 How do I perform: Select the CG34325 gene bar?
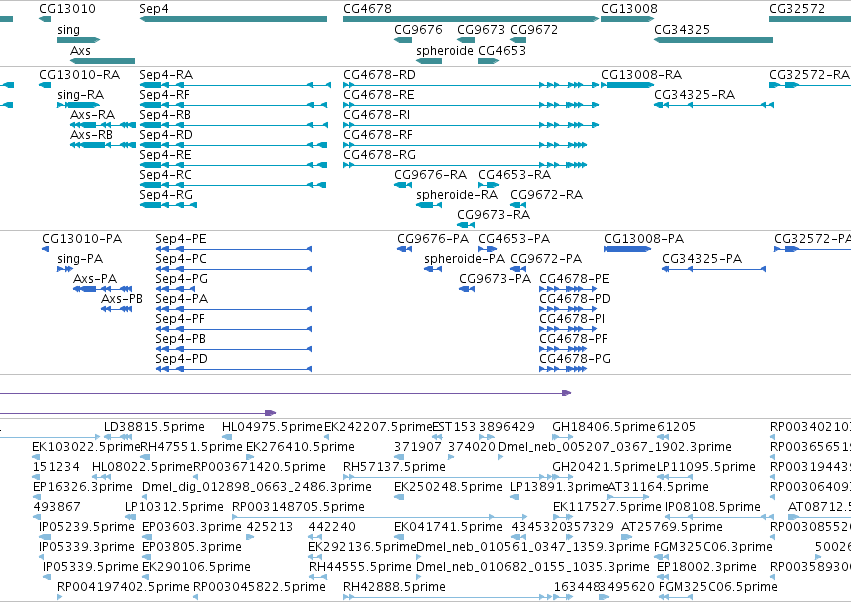[x=713, y=40]
